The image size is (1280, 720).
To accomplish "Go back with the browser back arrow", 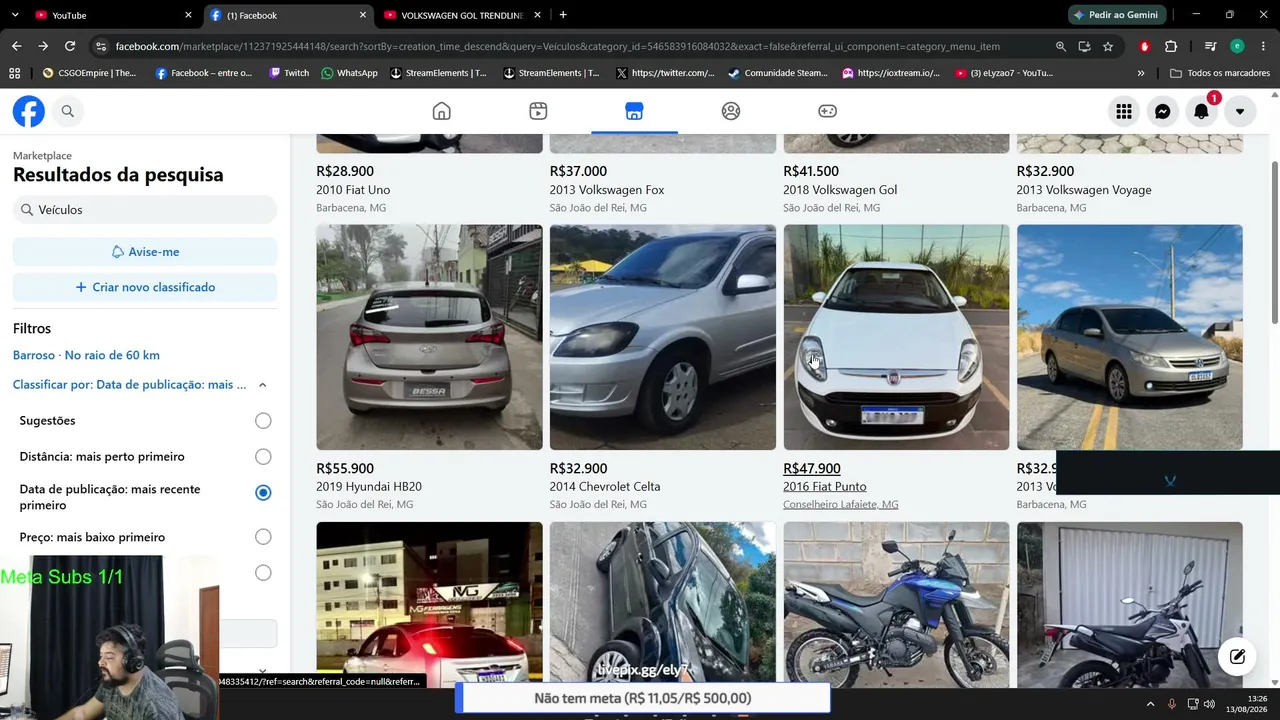I will 16,46.
